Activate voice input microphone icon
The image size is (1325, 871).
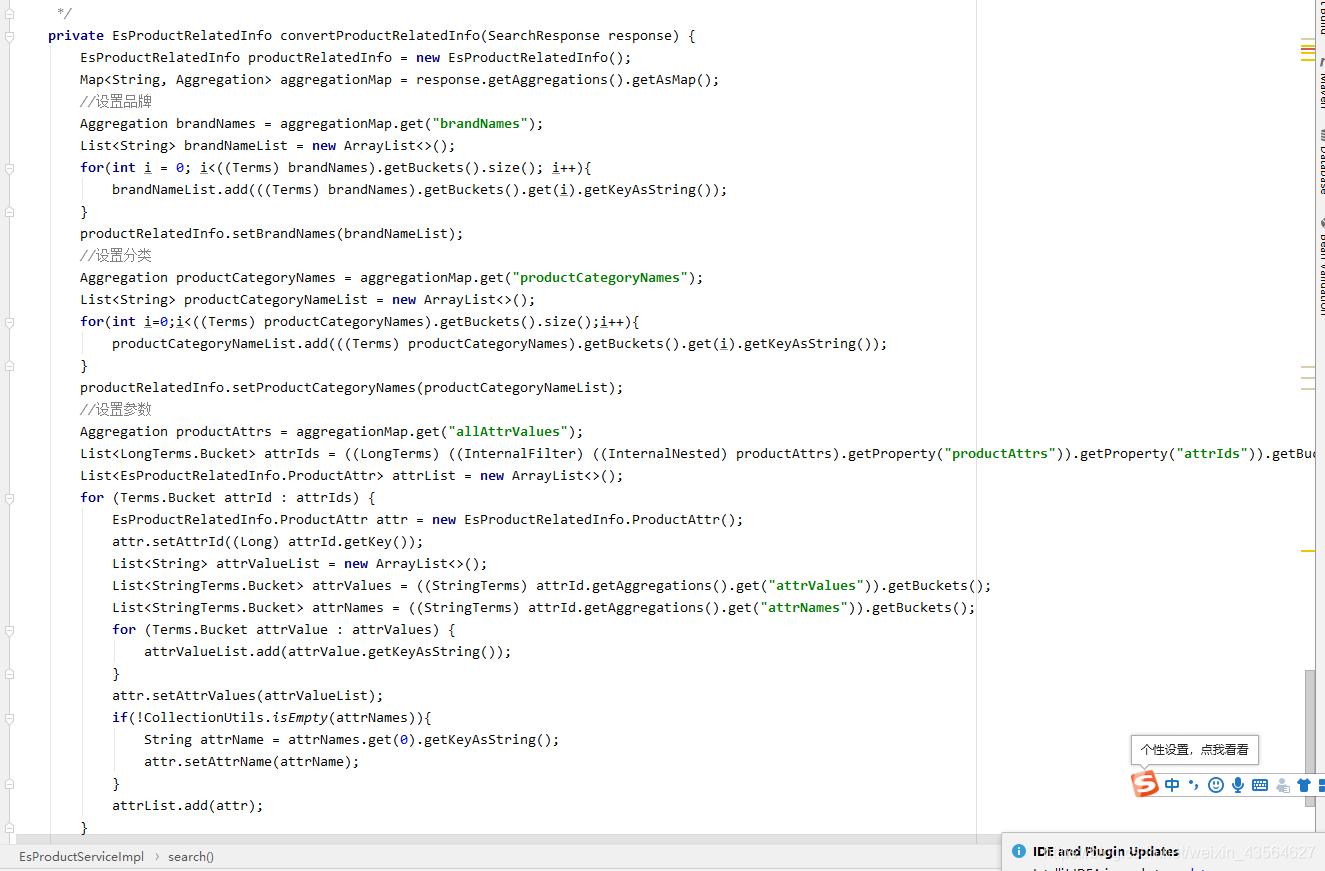1238,785
